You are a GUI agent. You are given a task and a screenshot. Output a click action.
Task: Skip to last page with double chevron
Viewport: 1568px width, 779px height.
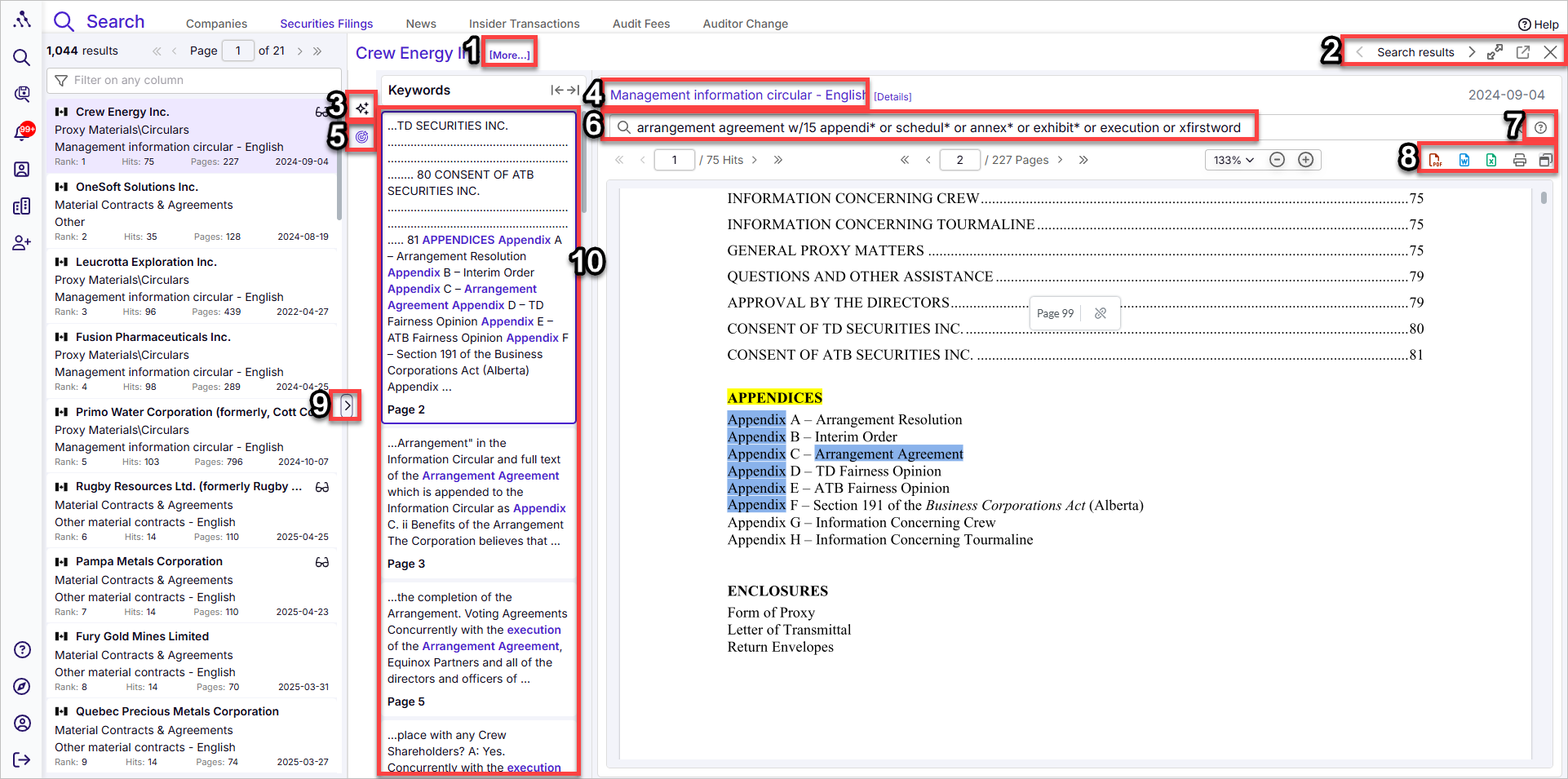point(1083,160)
